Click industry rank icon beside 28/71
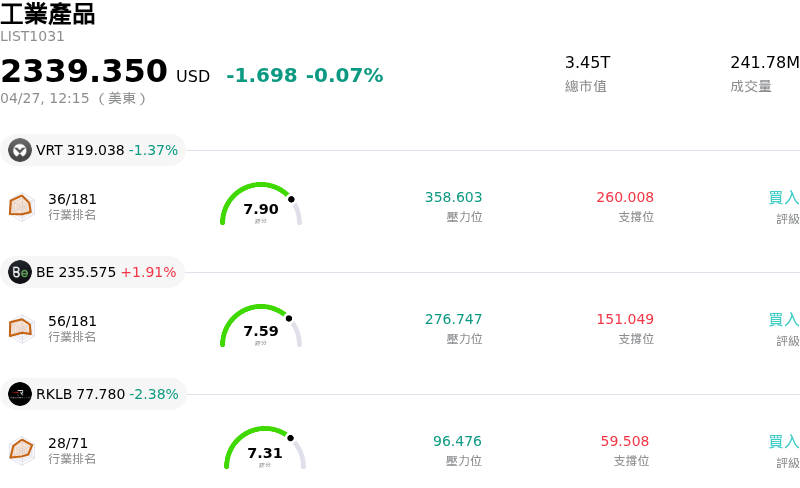Screen dimensions: 800x488 click(21, 450)
